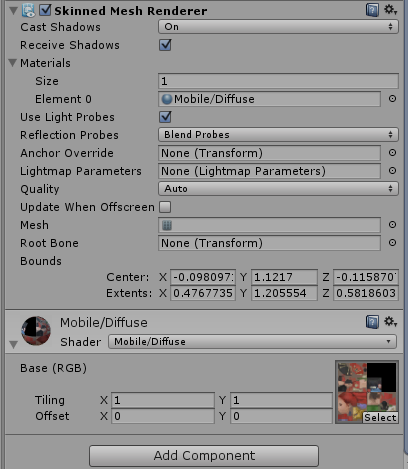Screen dimensions: 408x469
Task: Click Materials Size input field
Action: (x=278, y=81)
